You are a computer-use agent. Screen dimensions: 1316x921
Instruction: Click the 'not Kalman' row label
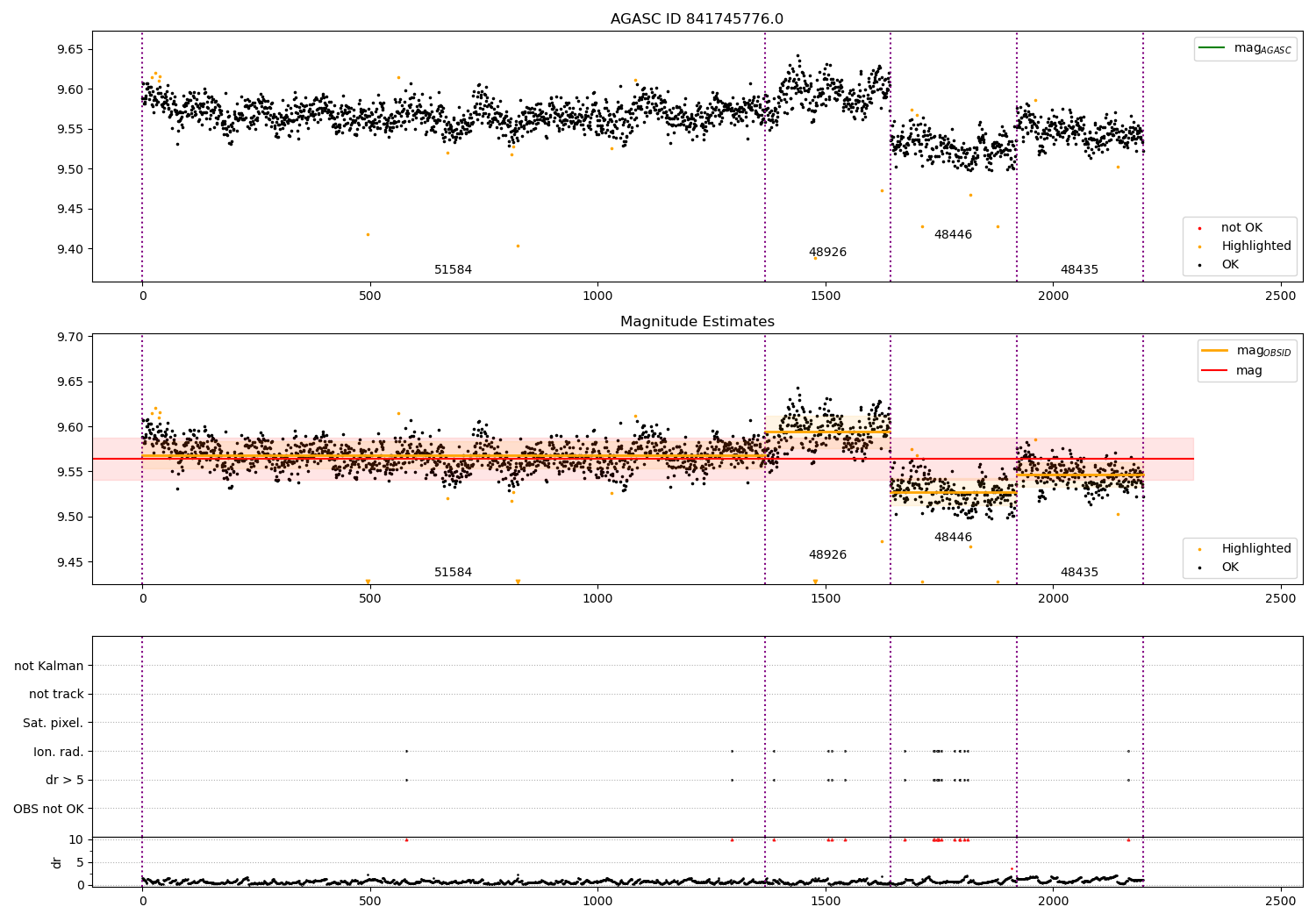[49, 667]
